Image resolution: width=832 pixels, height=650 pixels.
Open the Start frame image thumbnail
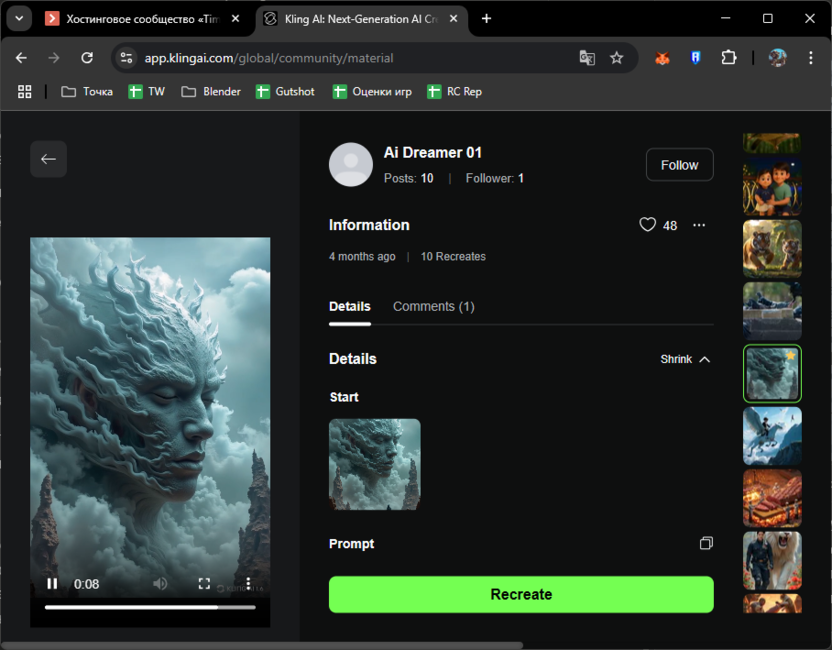pos(375,464)
